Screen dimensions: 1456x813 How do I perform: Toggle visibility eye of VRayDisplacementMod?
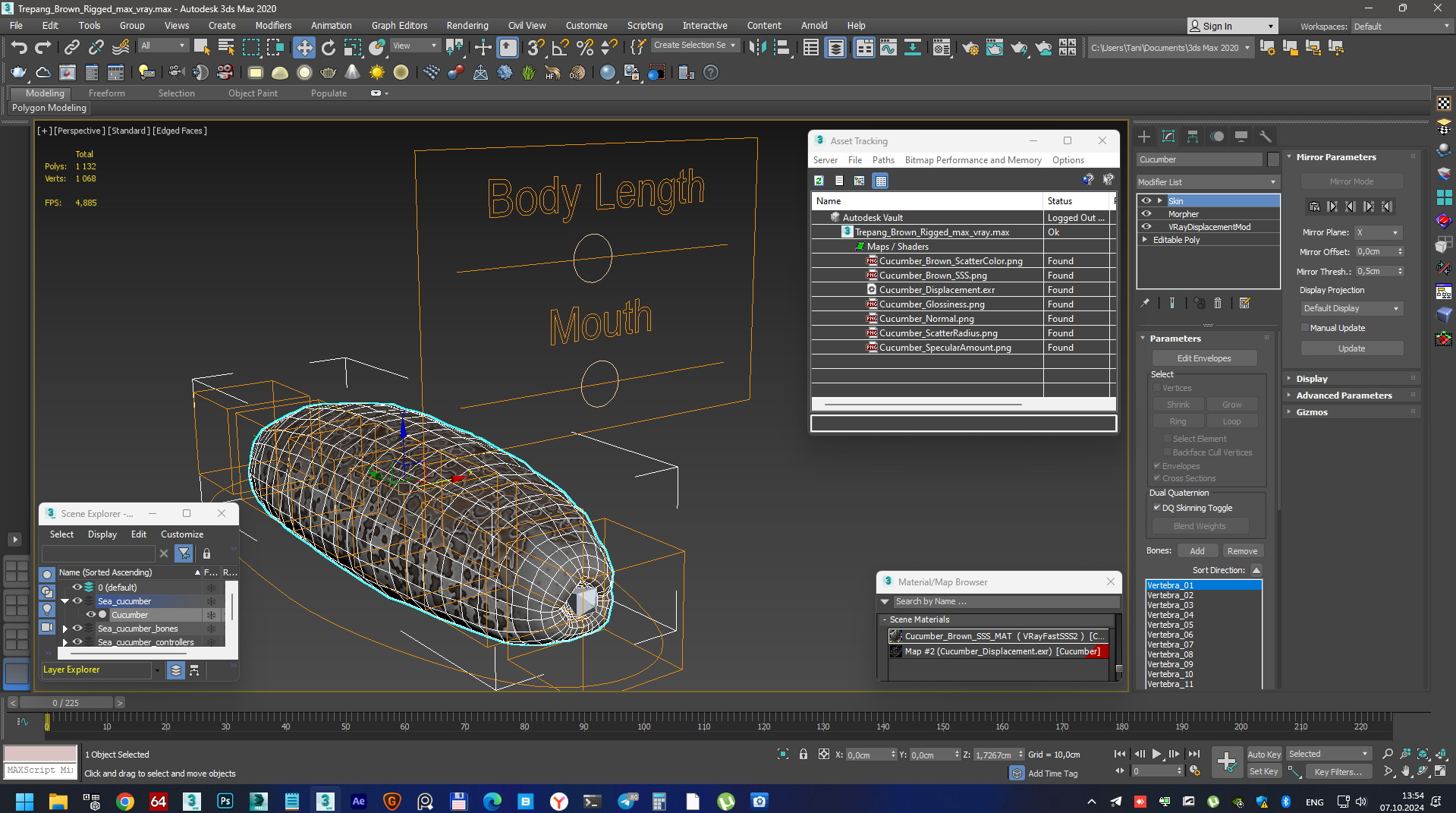(x=1146, y=227)
